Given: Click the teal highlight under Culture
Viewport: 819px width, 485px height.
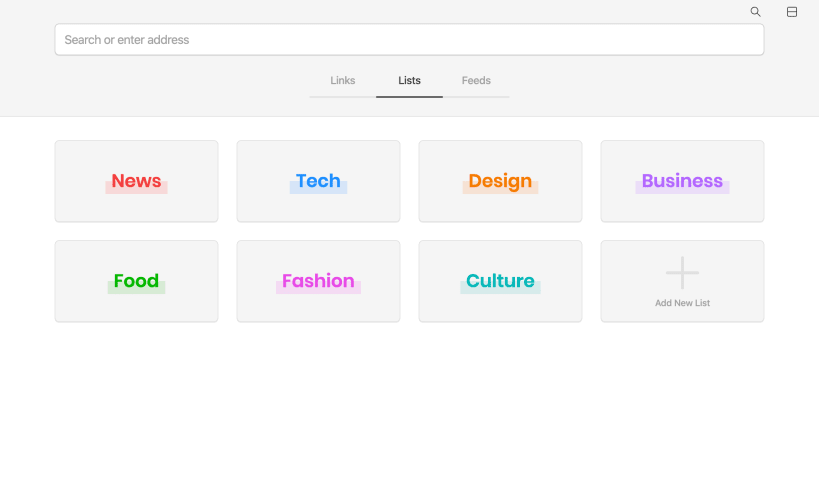Looking at the screenshot, I should [500, 288].
